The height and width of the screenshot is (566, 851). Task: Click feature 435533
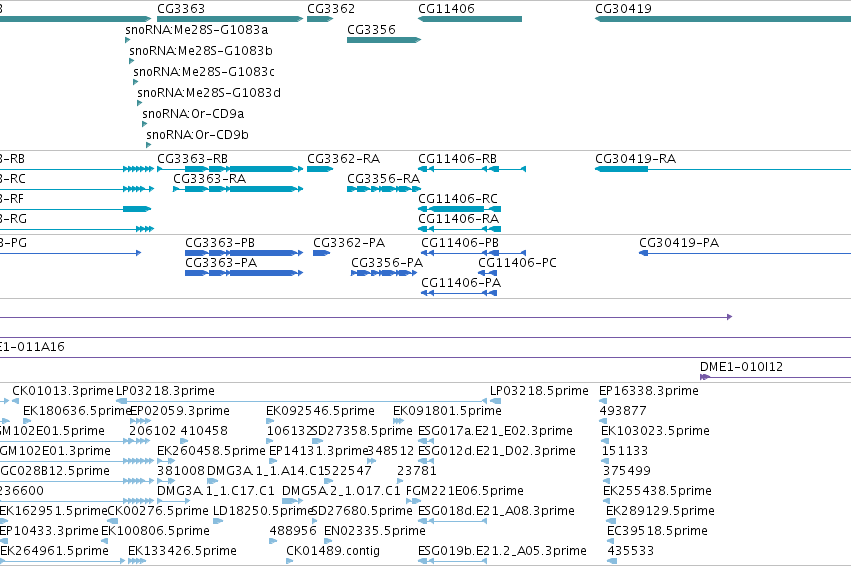point(631,551)
